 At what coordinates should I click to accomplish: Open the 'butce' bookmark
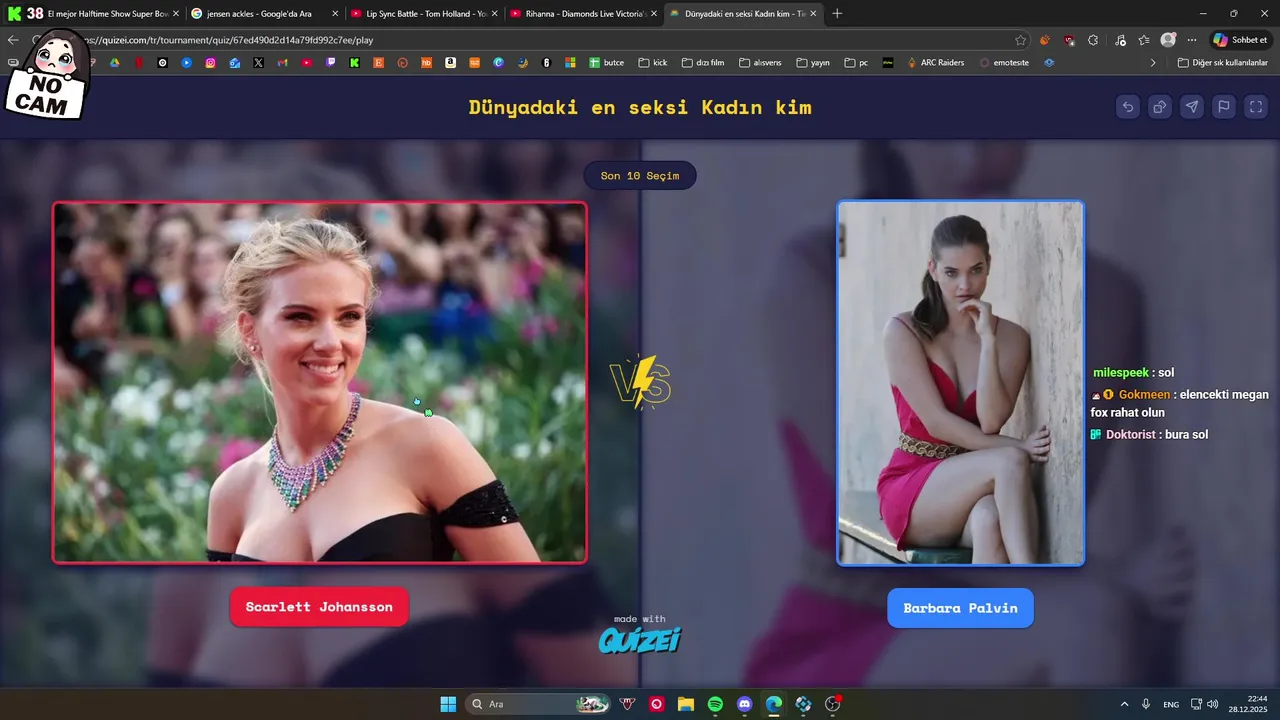(606, 62)
